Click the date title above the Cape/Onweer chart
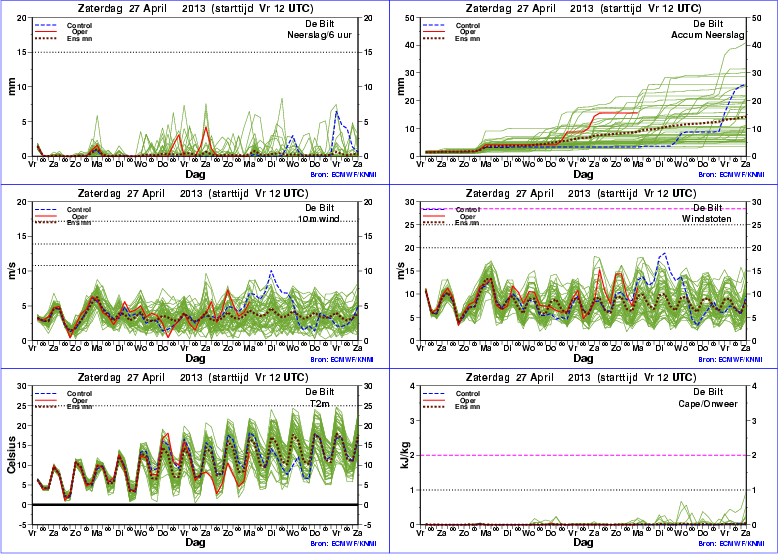 click(x=581, y=377)
